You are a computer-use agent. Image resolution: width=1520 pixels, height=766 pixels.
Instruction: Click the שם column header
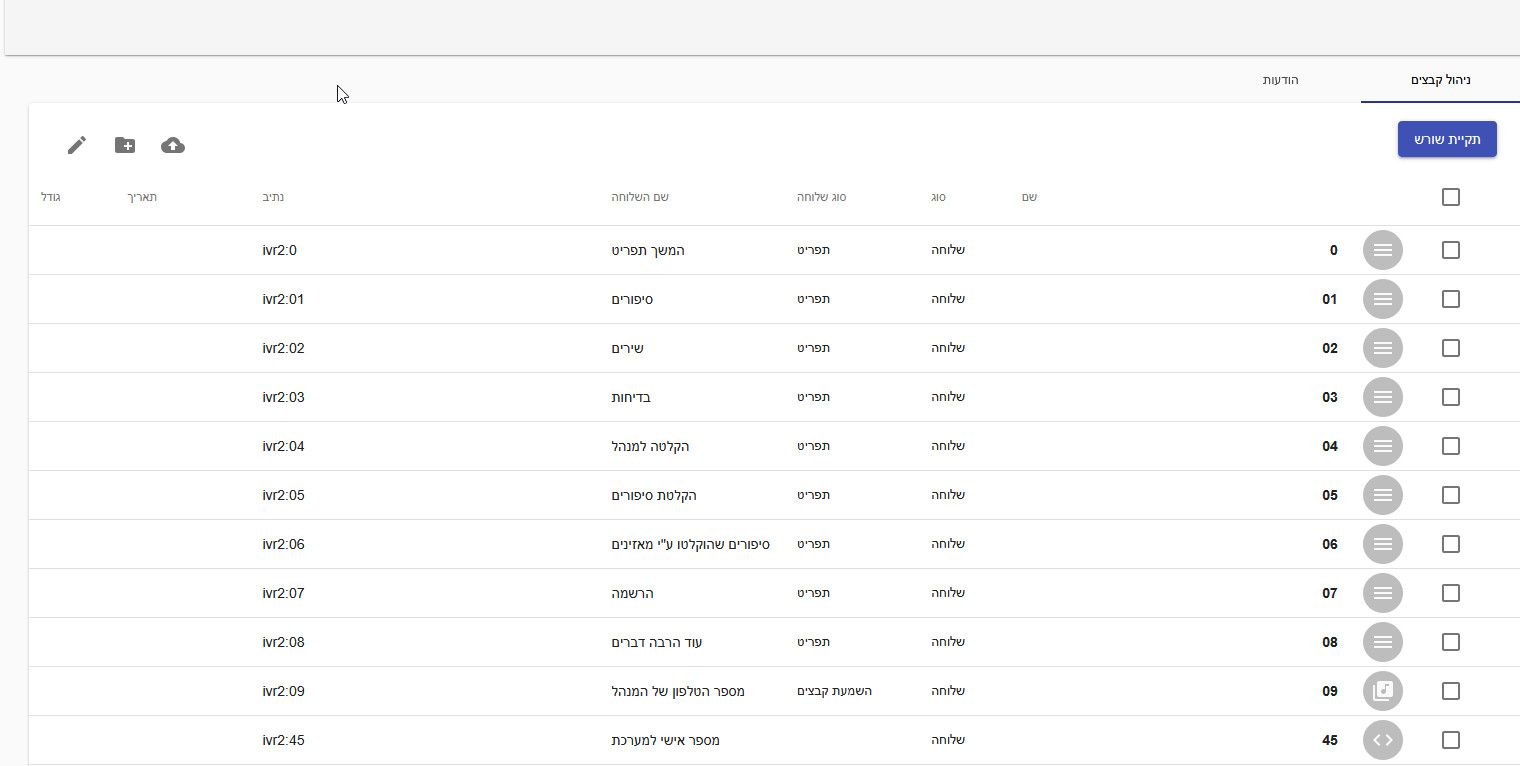click(x=1029, y=197)
